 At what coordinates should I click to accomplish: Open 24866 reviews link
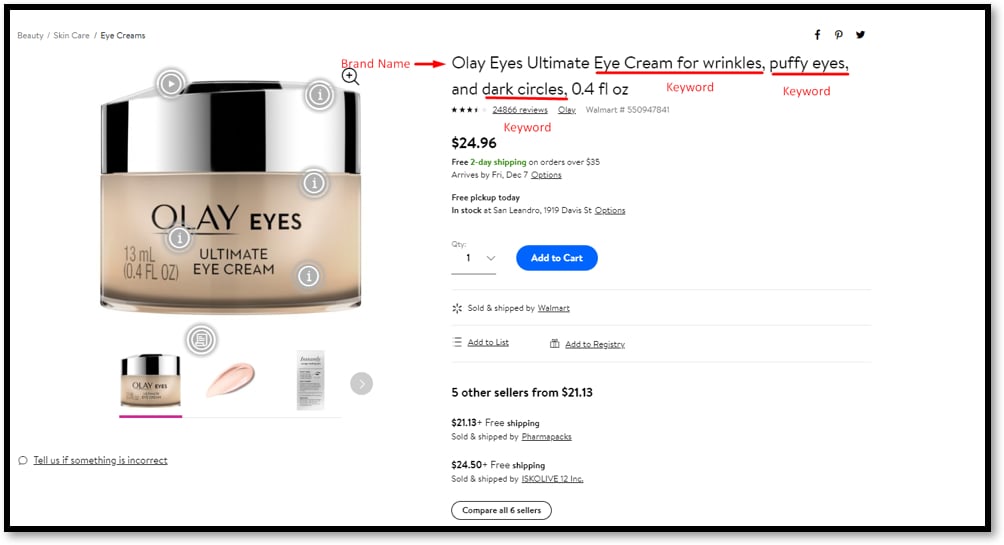[520, 110]
